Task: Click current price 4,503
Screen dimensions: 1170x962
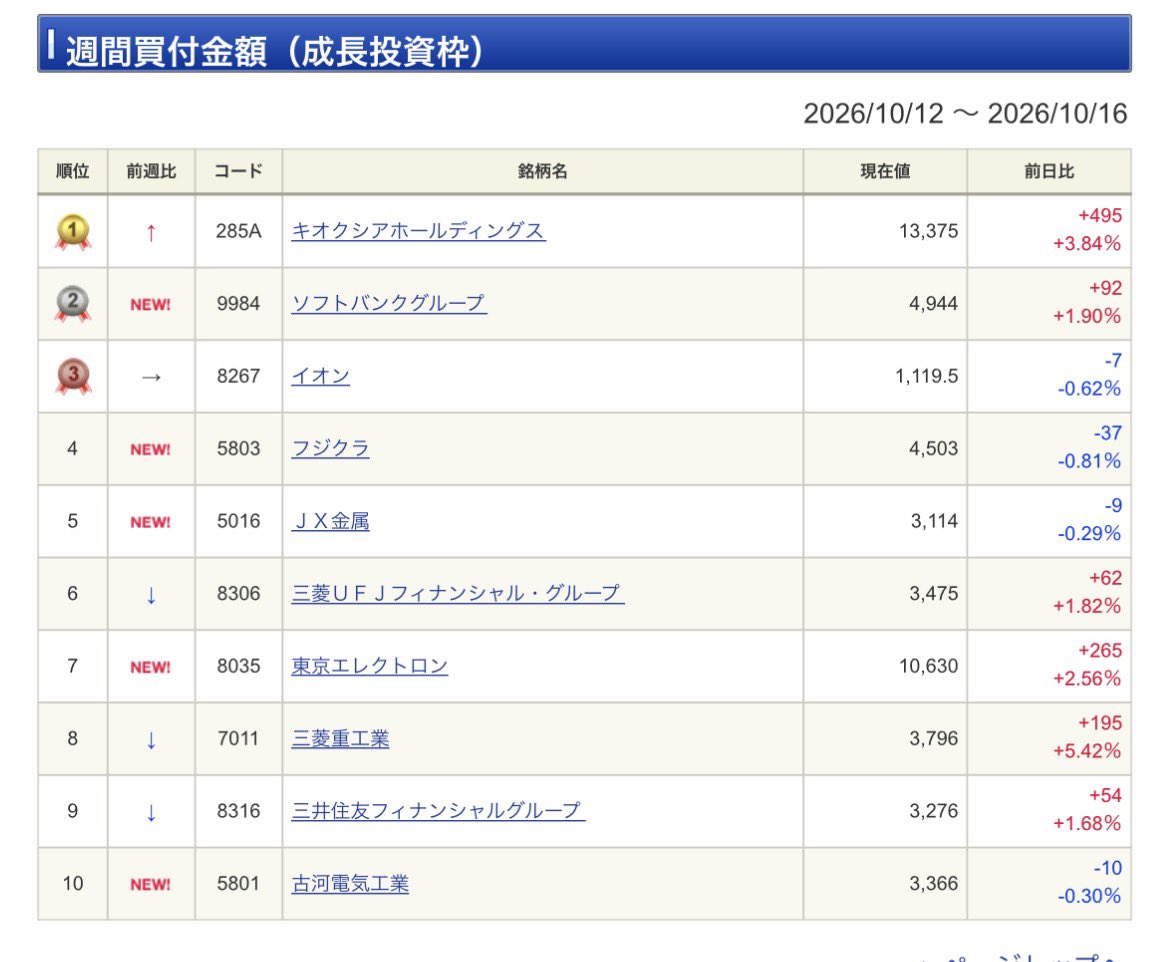Action: coord(933,449)
